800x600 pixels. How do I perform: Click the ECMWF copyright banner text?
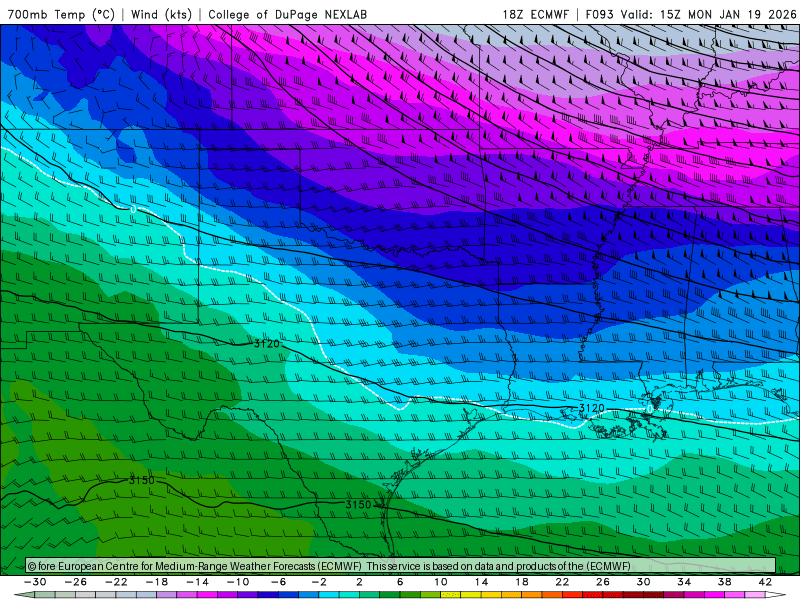coord(329,566)
